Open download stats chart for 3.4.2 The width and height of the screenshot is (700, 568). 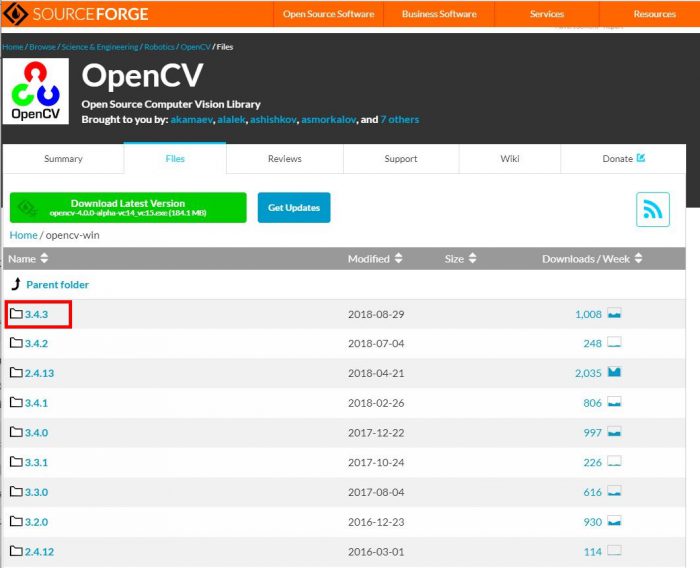click(614, 342)
